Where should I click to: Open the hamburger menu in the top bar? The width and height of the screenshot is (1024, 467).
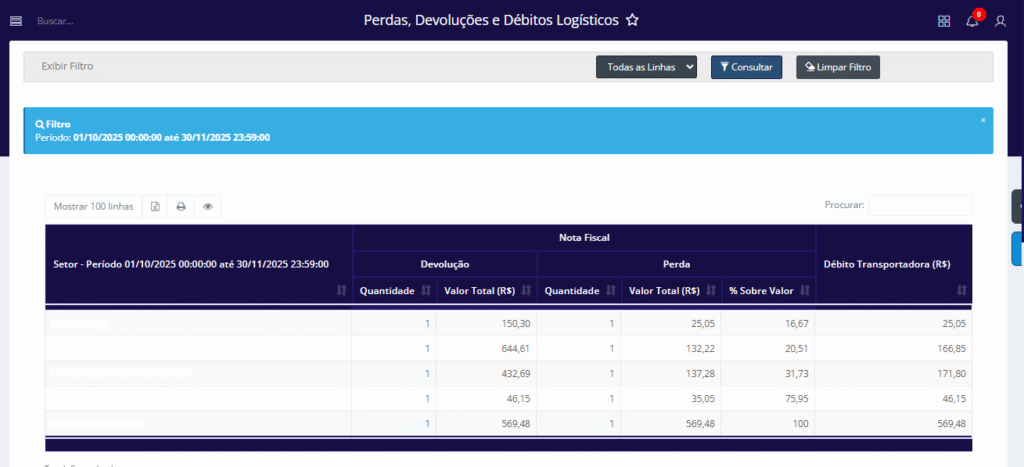coord(15,21)
